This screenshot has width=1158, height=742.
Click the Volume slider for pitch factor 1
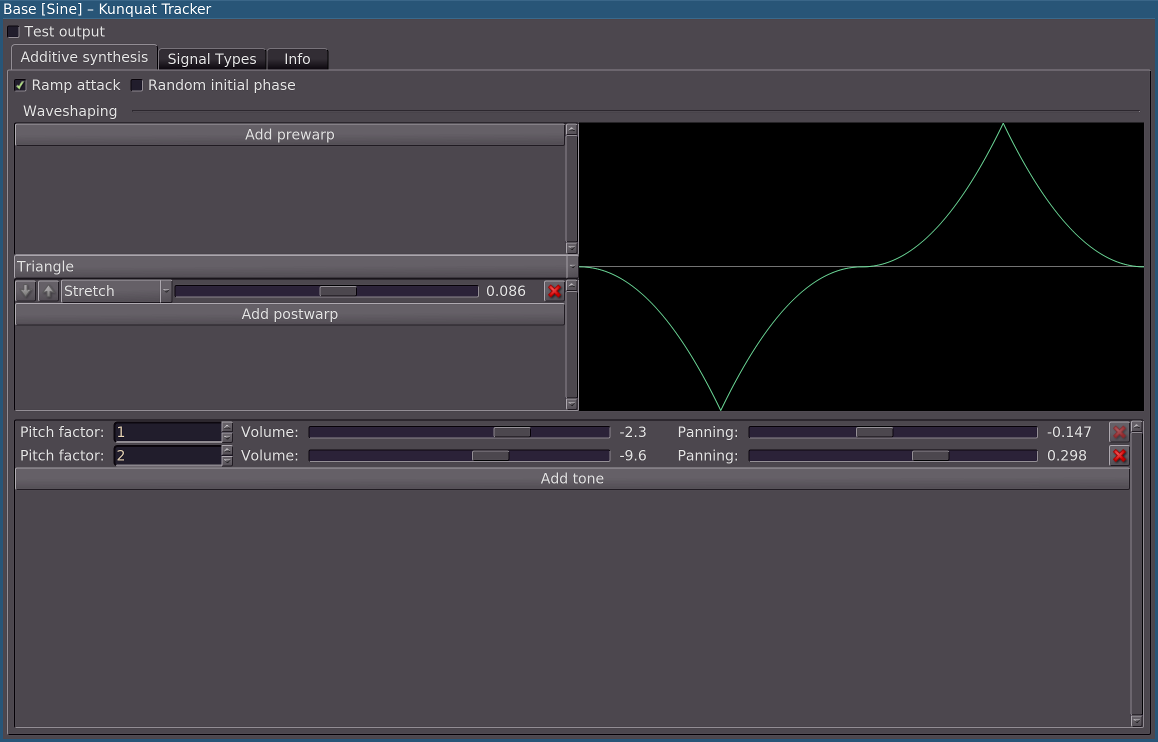tap(459, 432)
